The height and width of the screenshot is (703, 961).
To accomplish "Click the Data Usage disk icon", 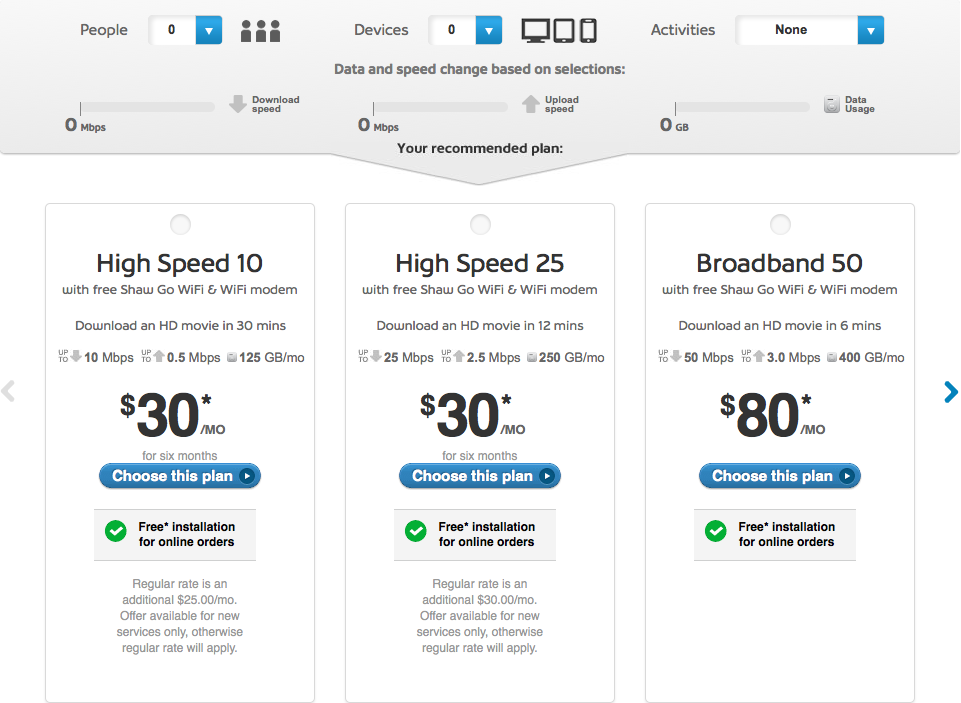I will [832, 104].
